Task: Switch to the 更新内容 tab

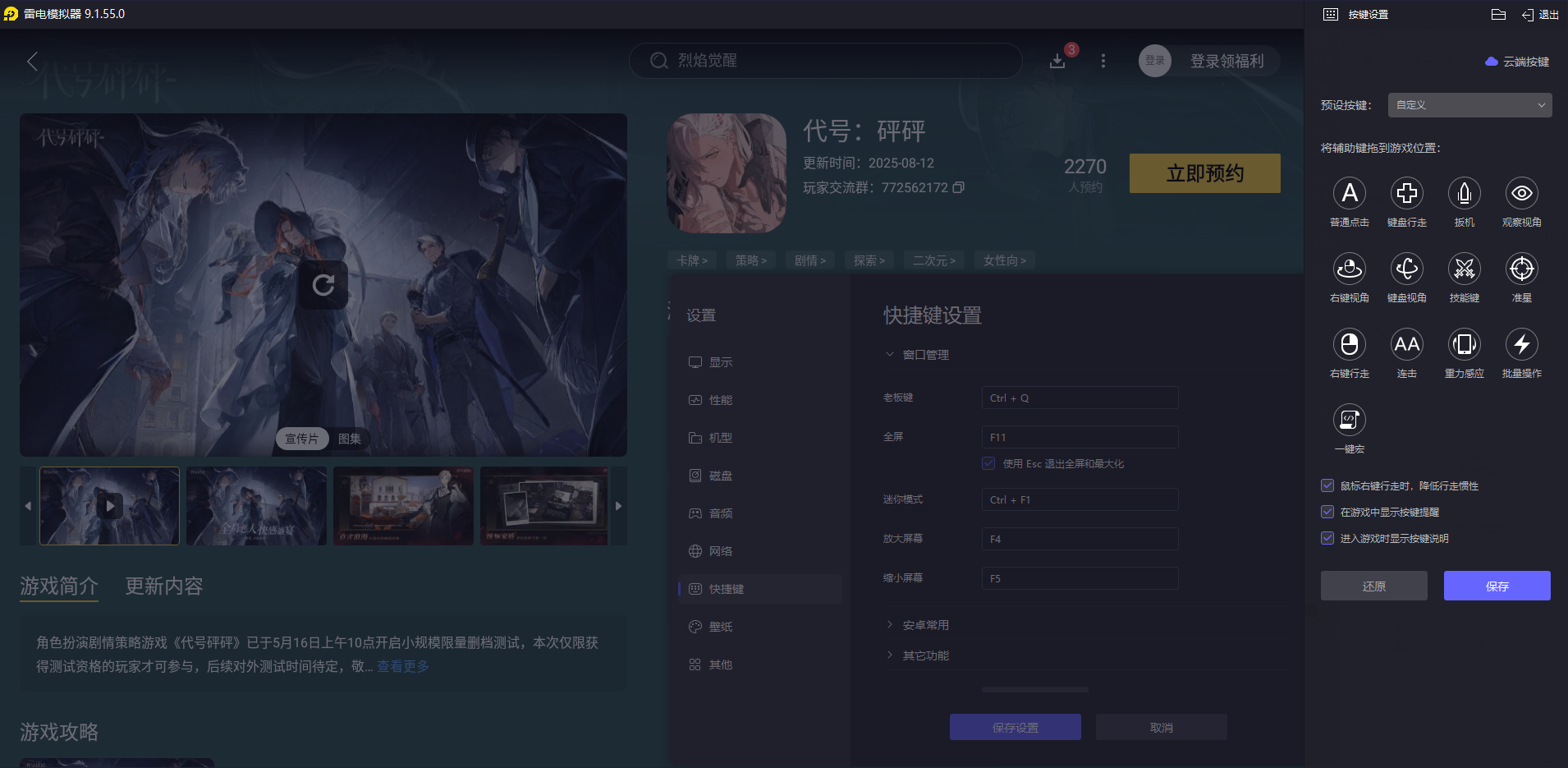Action: [163, 586]
